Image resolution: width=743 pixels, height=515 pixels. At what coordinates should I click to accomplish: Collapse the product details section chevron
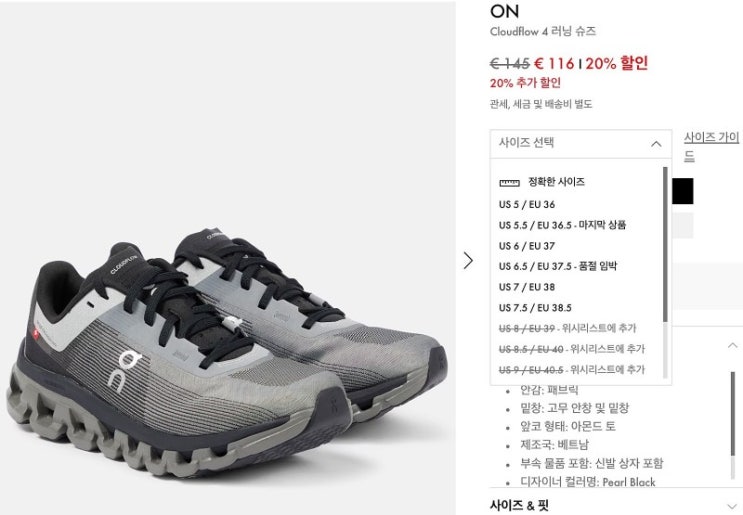pyautogui.click(x=733, y=345)
